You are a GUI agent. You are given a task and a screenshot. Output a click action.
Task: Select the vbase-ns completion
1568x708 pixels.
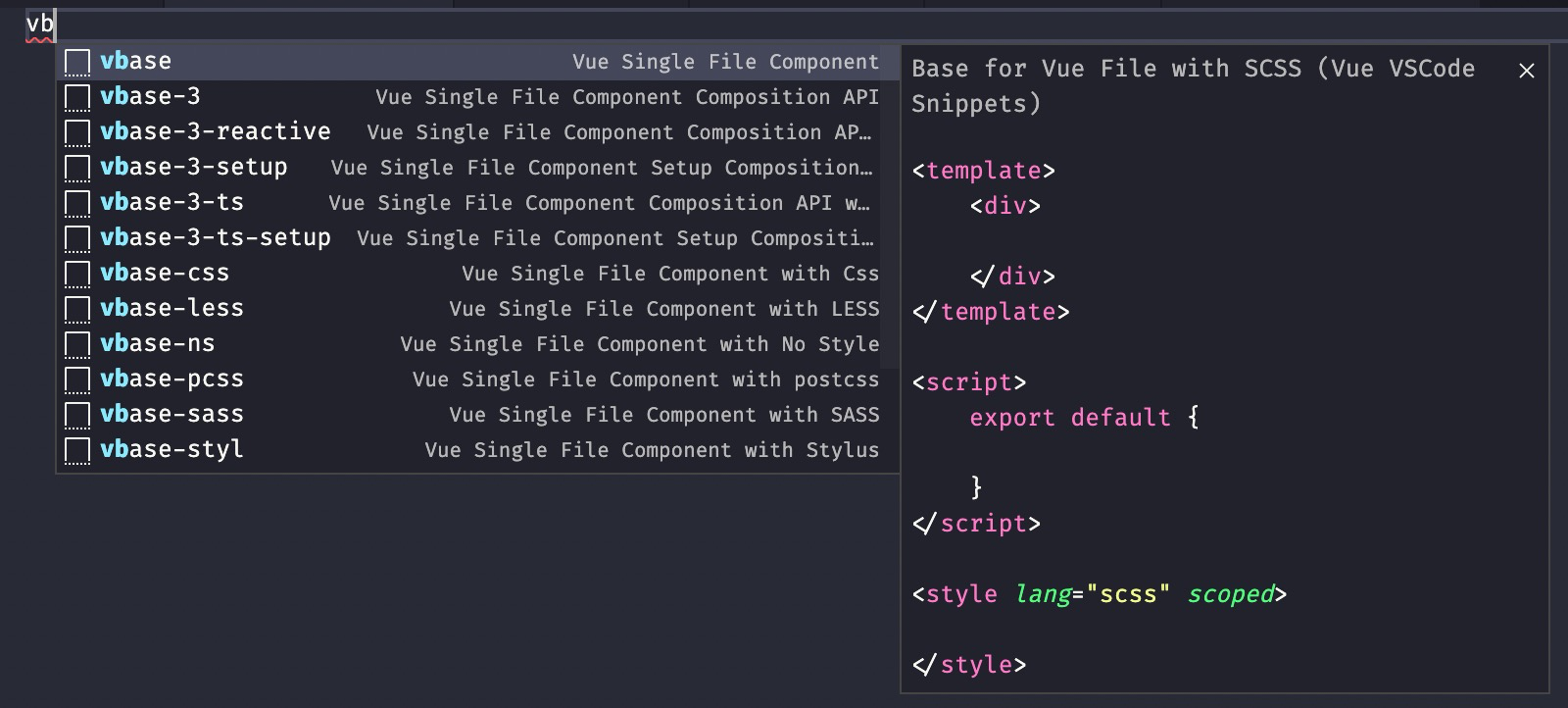click(x=477, y=344)
